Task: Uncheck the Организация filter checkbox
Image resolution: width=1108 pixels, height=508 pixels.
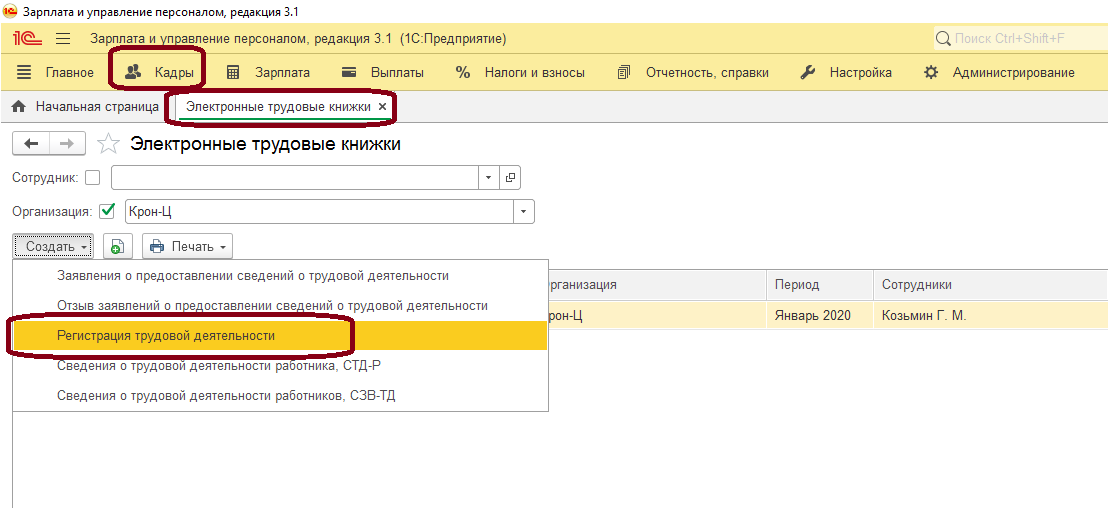Action: tap(107, 211)
